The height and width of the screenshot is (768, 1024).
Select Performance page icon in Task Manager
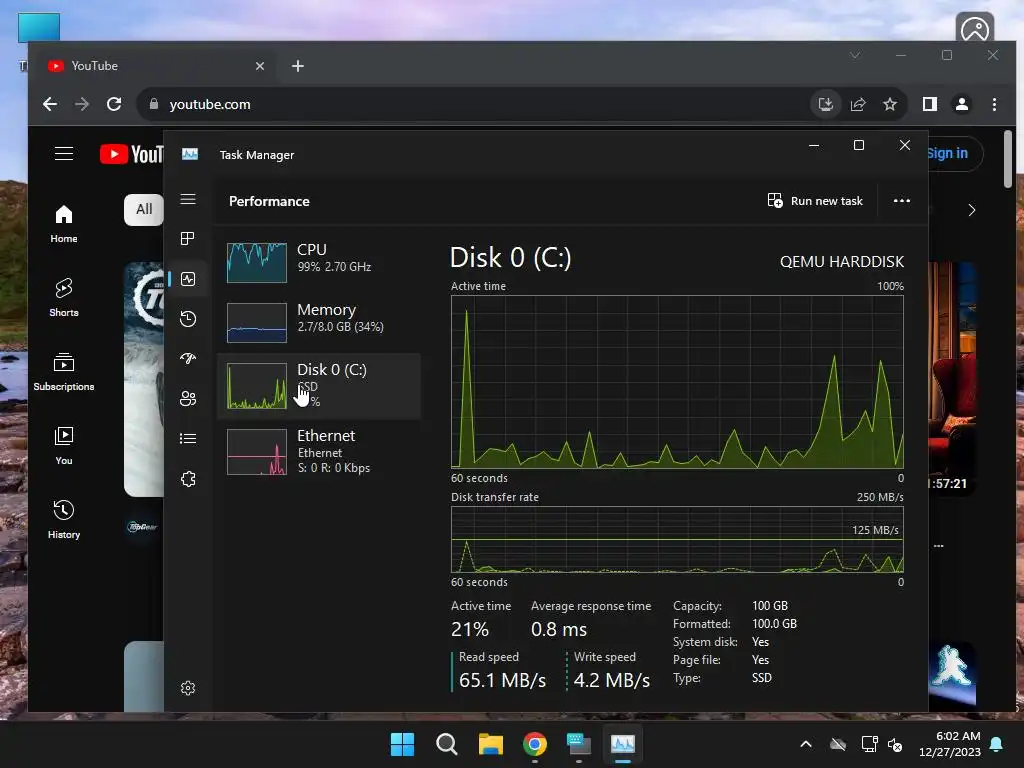[188, 280]
